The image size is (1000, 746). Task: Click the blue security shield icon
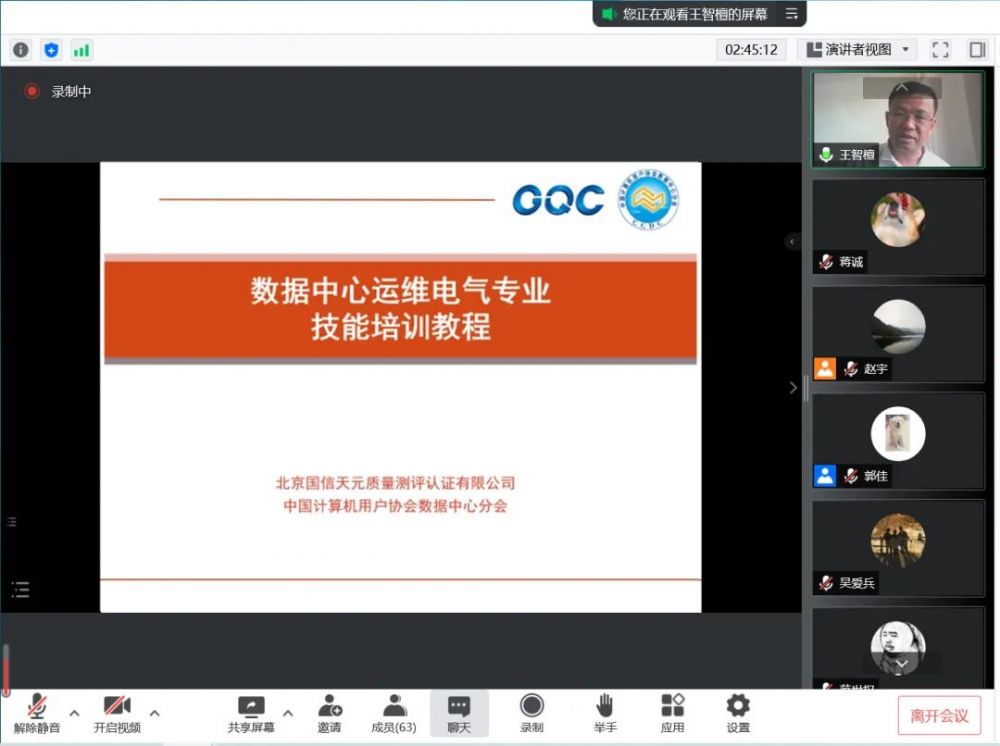[51, 50]
